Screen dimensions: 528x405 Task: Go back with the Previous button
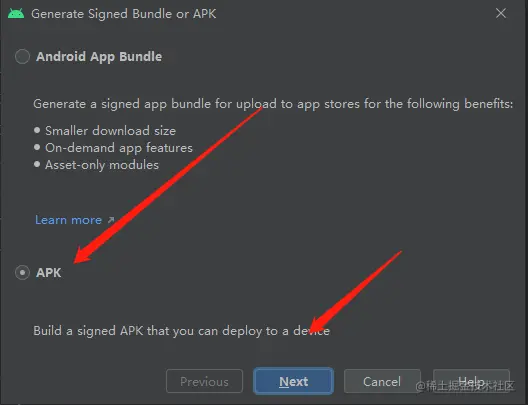pos(204,381)
